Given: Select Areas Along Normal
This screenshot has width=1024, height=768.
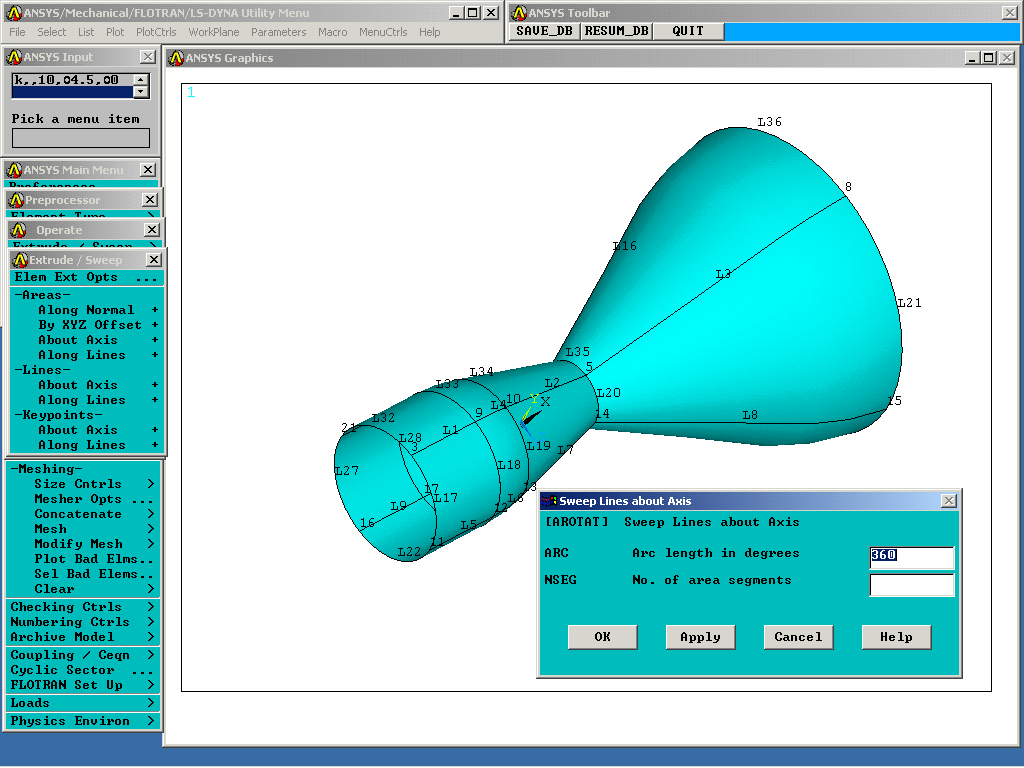Looking at the screenshot, I should point(86,310).
